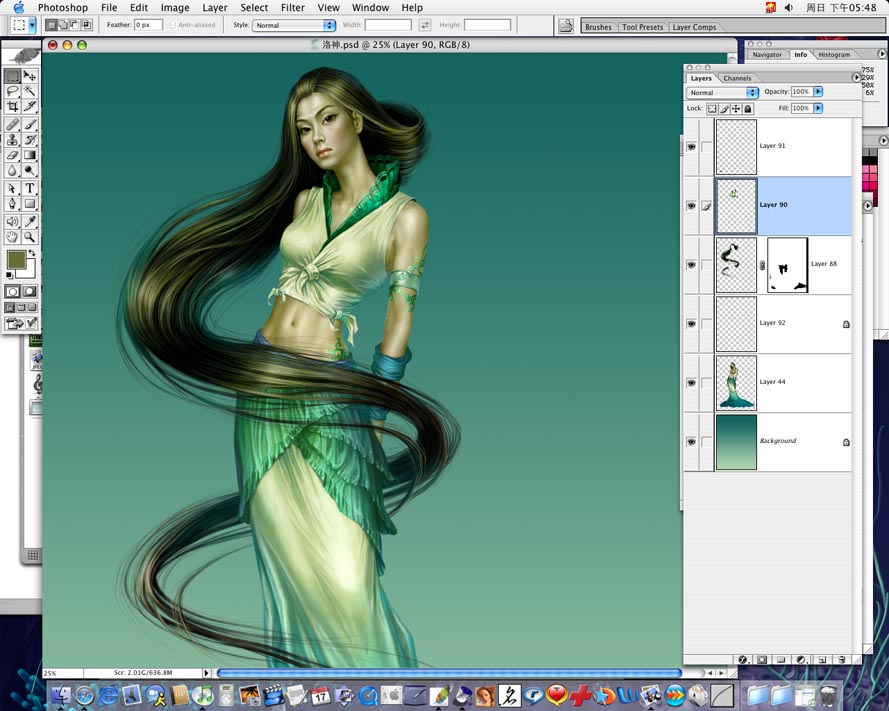The width and height of the screenshot is (889, 711).
Task: Select the Clone Stamp tool
Action: coord(12,139)
